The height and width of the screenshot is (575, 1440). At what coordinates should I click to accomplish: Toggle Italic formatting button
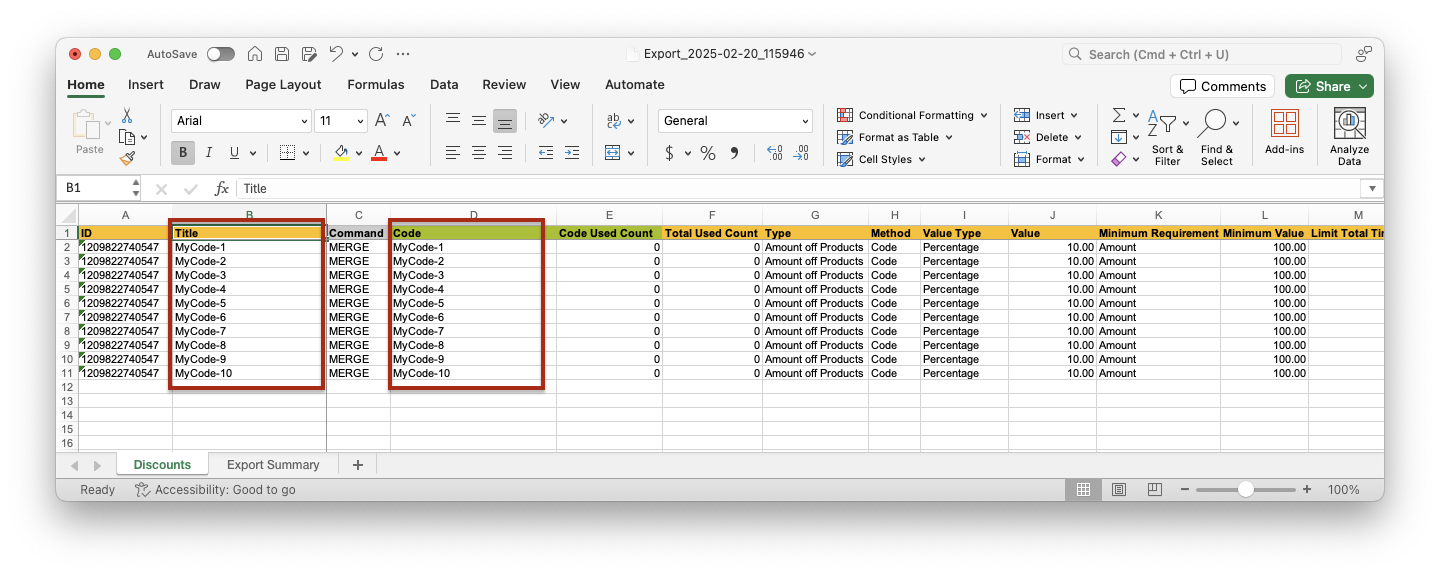(209, 153)
